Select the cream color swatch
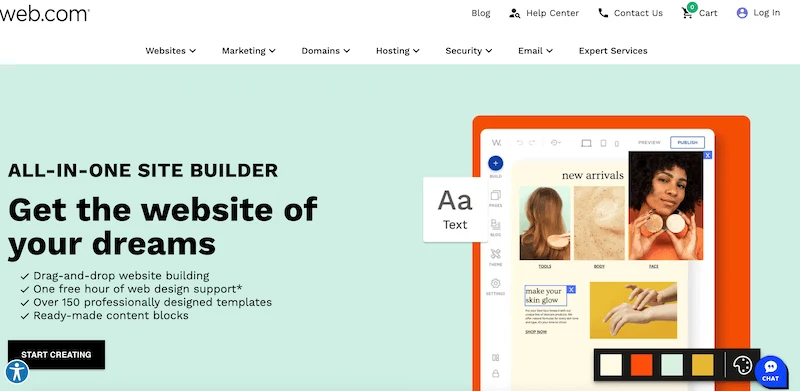Viewport: 800px width, 391px height. 611,365
